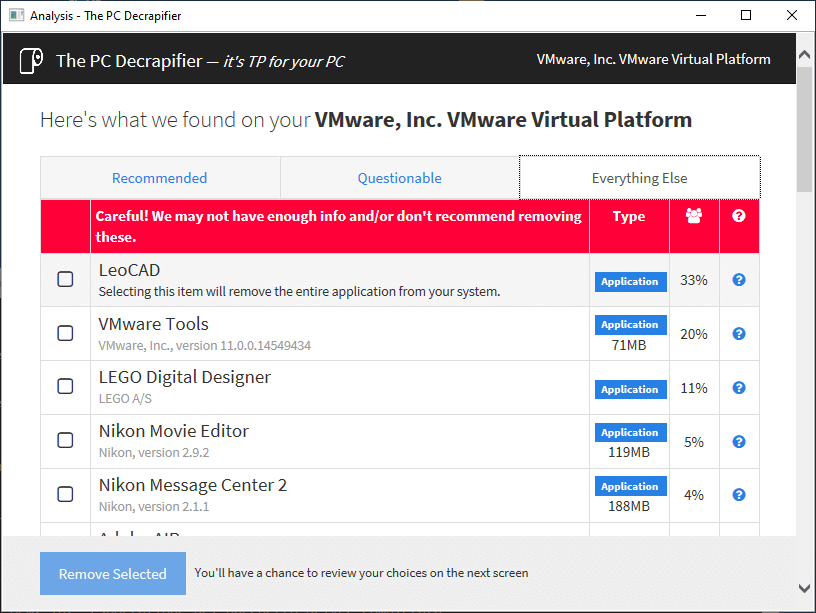
Task: Tick the LEGO Digital Designer checkbox
Action: coord(65,386)
